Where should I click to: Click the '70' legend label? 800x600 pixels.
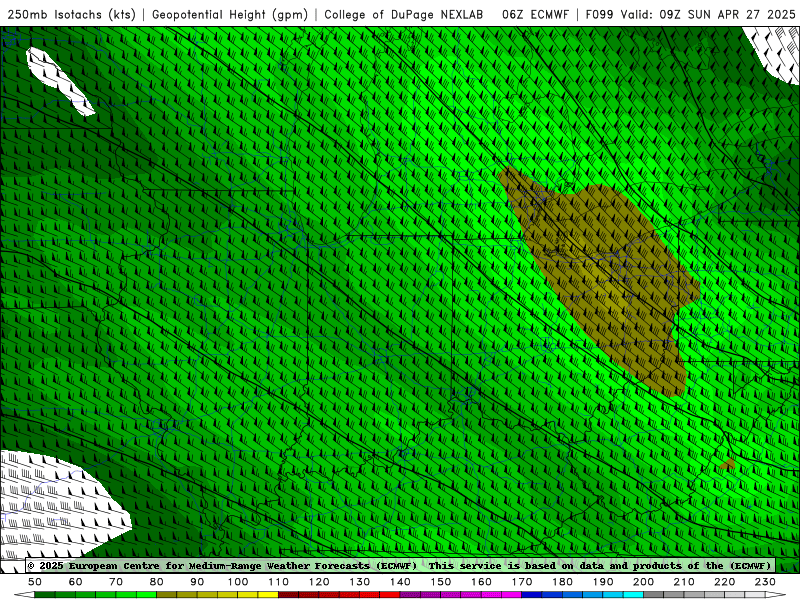click(x=116, y=582)
